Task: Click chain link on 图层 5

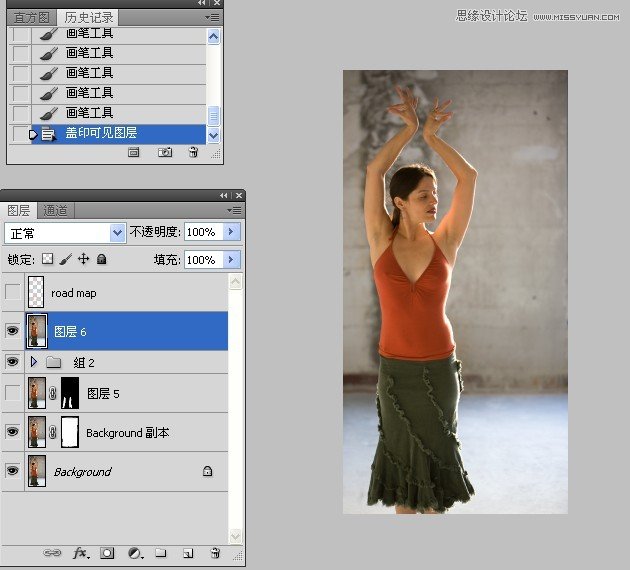Action: (53, 393)
